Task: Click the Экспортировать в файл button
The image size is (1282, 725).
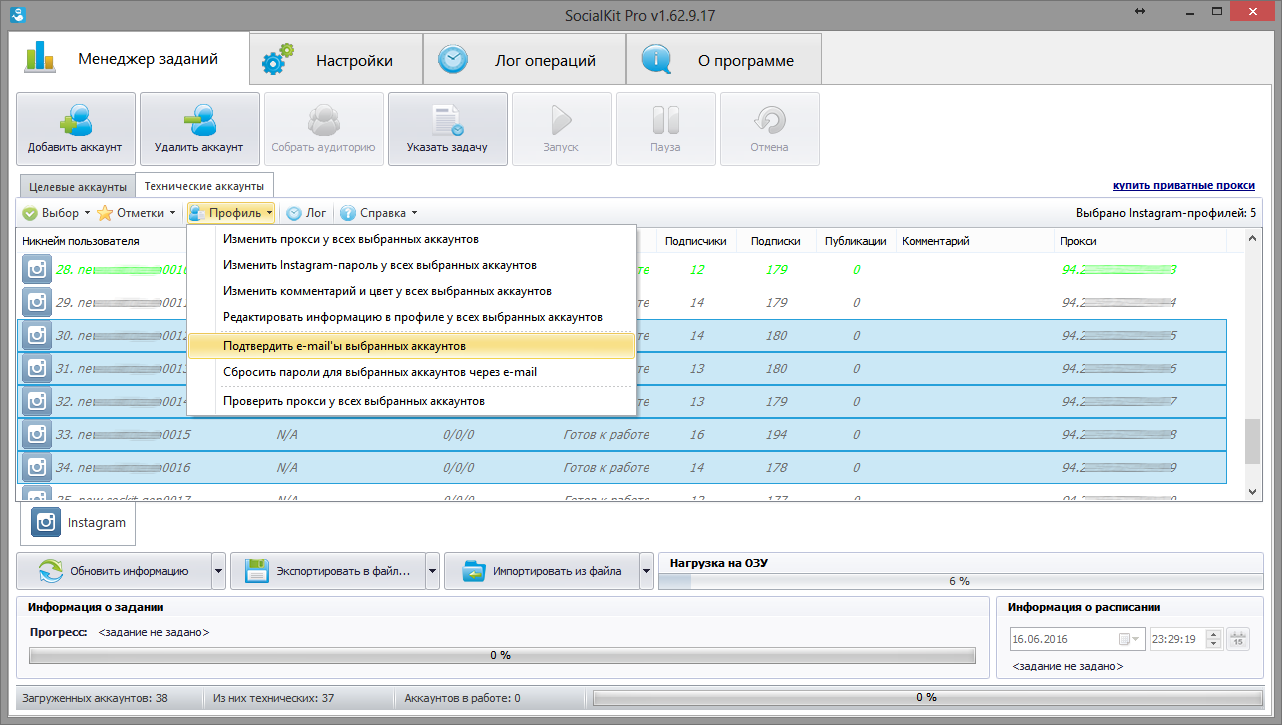Action: tap(328, 572)
